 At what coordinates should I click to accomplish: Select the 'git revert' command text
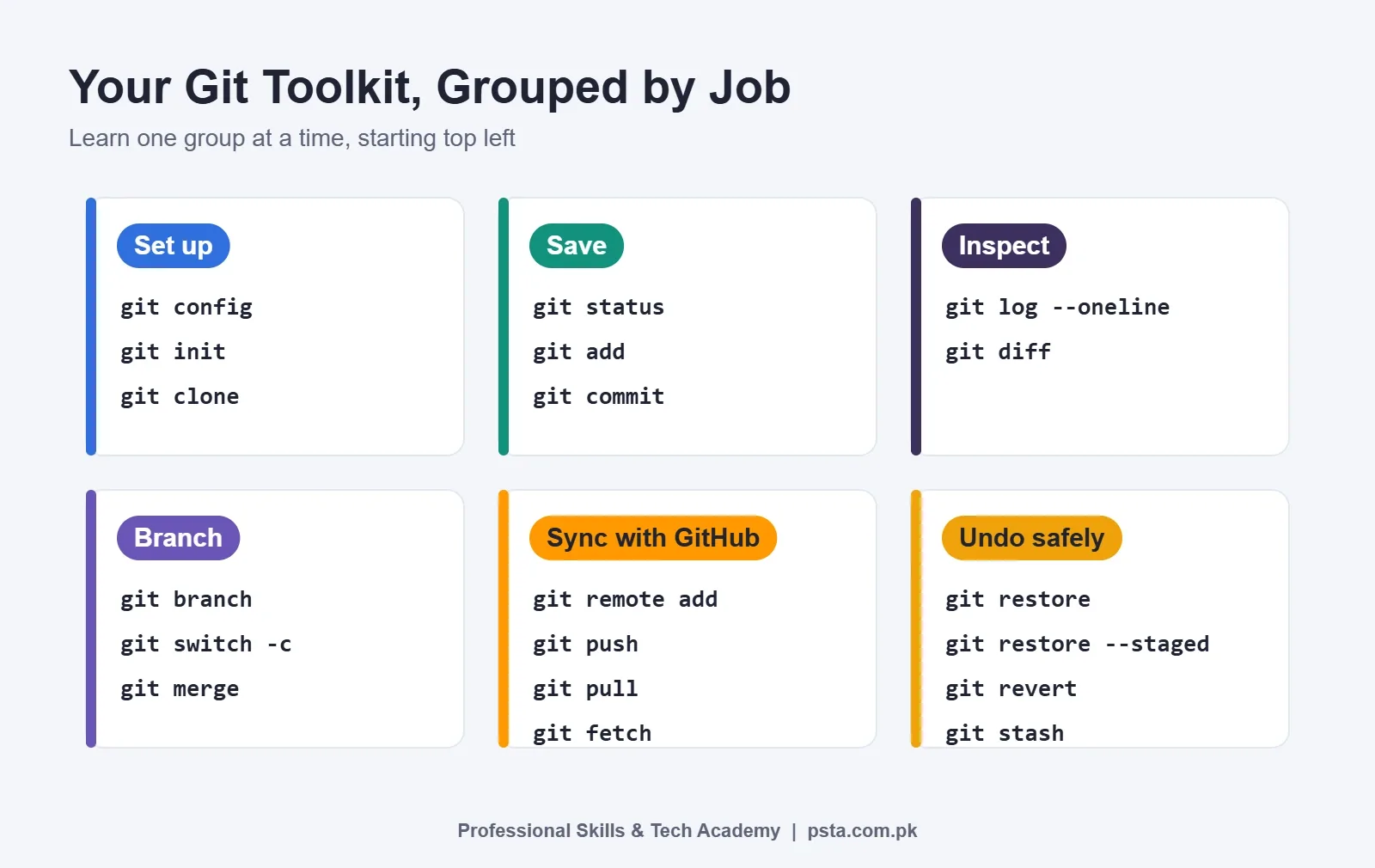[1011, 689]
